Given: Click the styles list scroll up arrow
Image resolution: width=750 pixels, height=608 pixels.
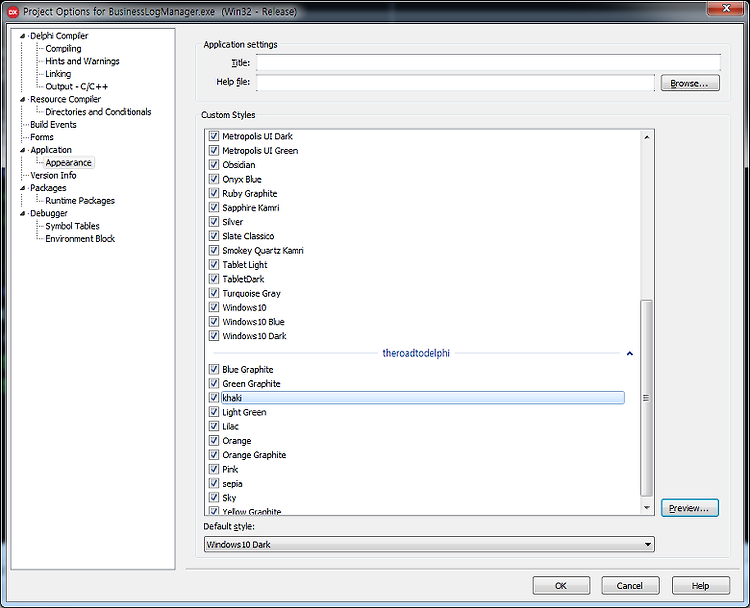Looking at the screenshot, I should 647,137.
